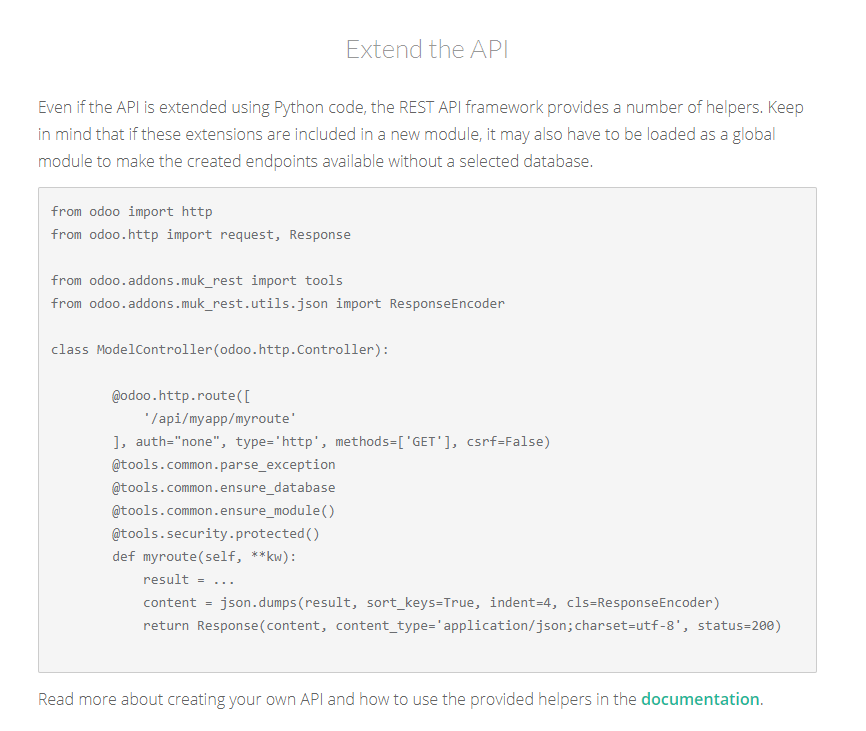Viewport: 866px width, 731px height.
Task: Click the @tools.common.ensure_module() decorator
Action: click(224, 511)
